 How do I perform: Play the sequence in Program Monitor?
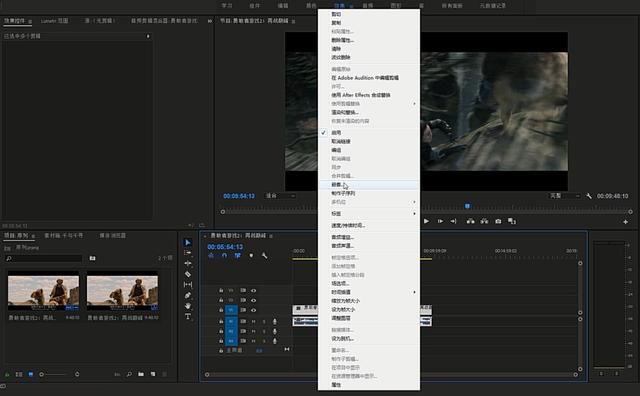point(427,221)
